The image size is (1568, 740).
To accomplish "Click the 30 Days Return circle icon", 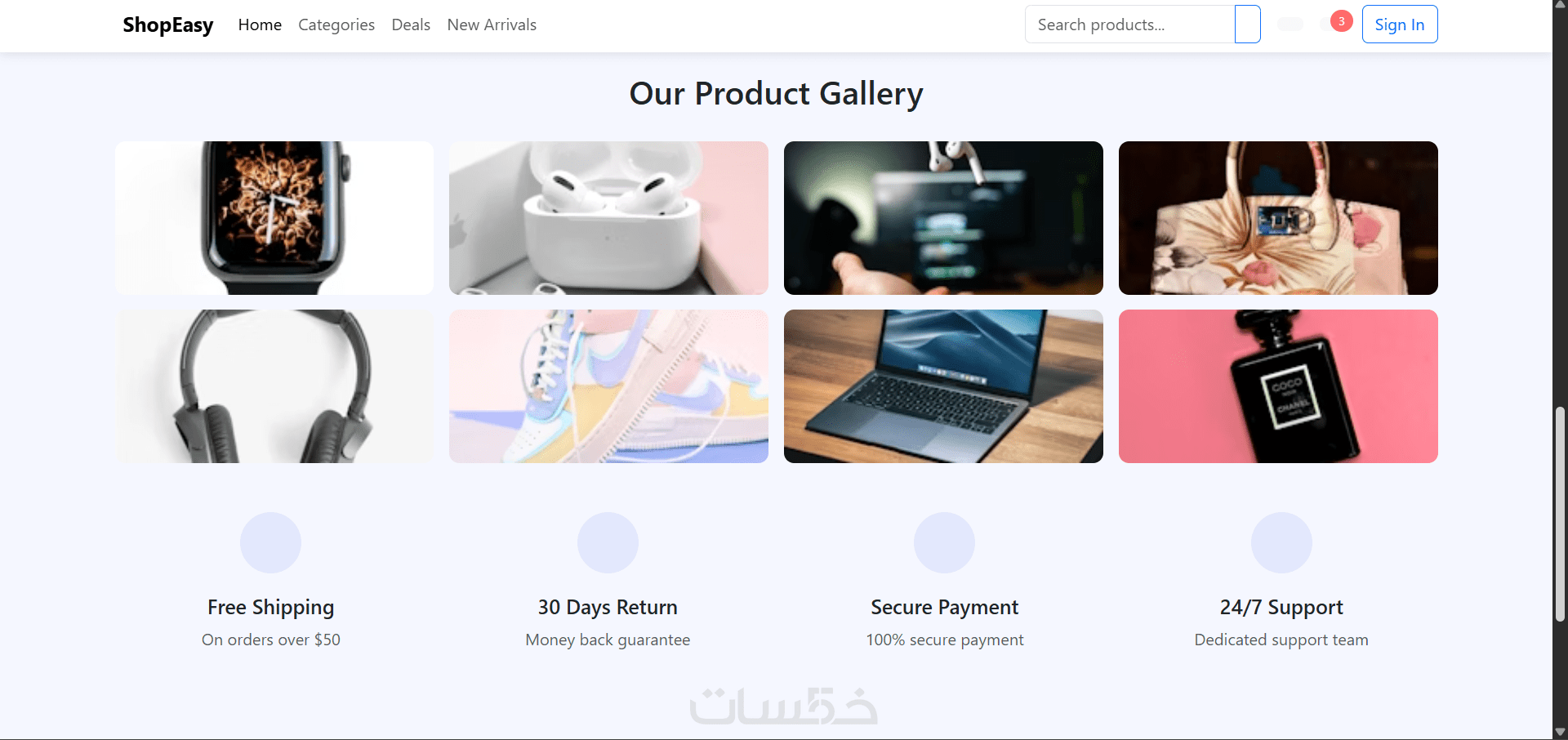I will click(608, 542).
